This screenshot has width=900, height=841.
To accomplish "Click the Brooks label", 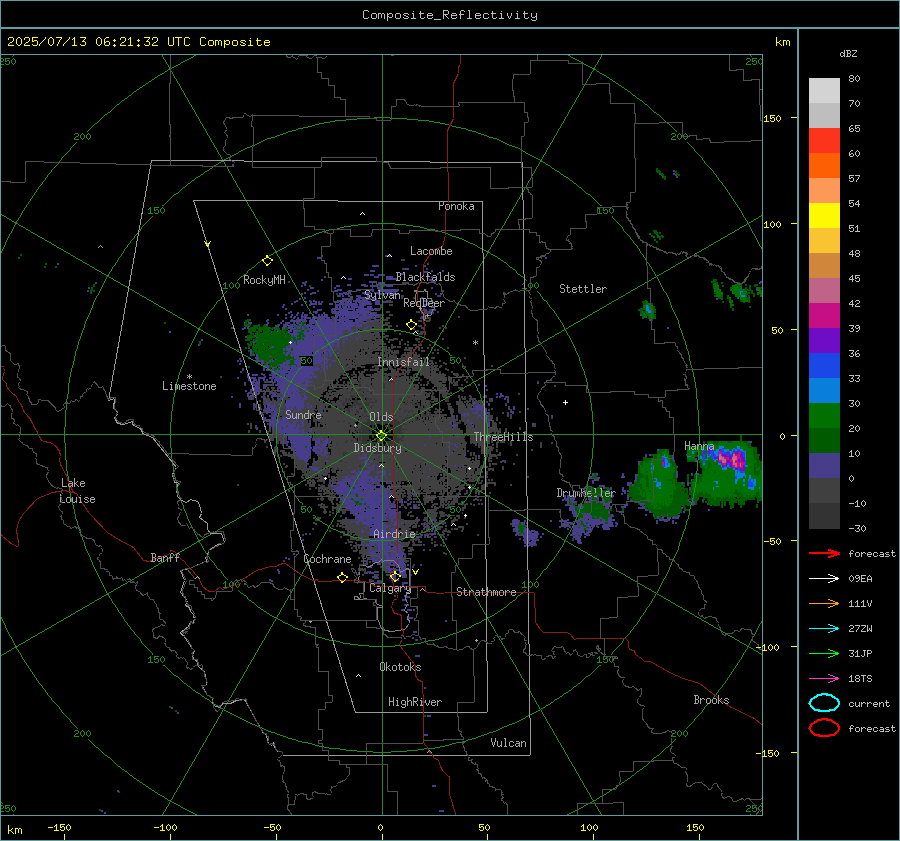I will click(x=711, y=700).
